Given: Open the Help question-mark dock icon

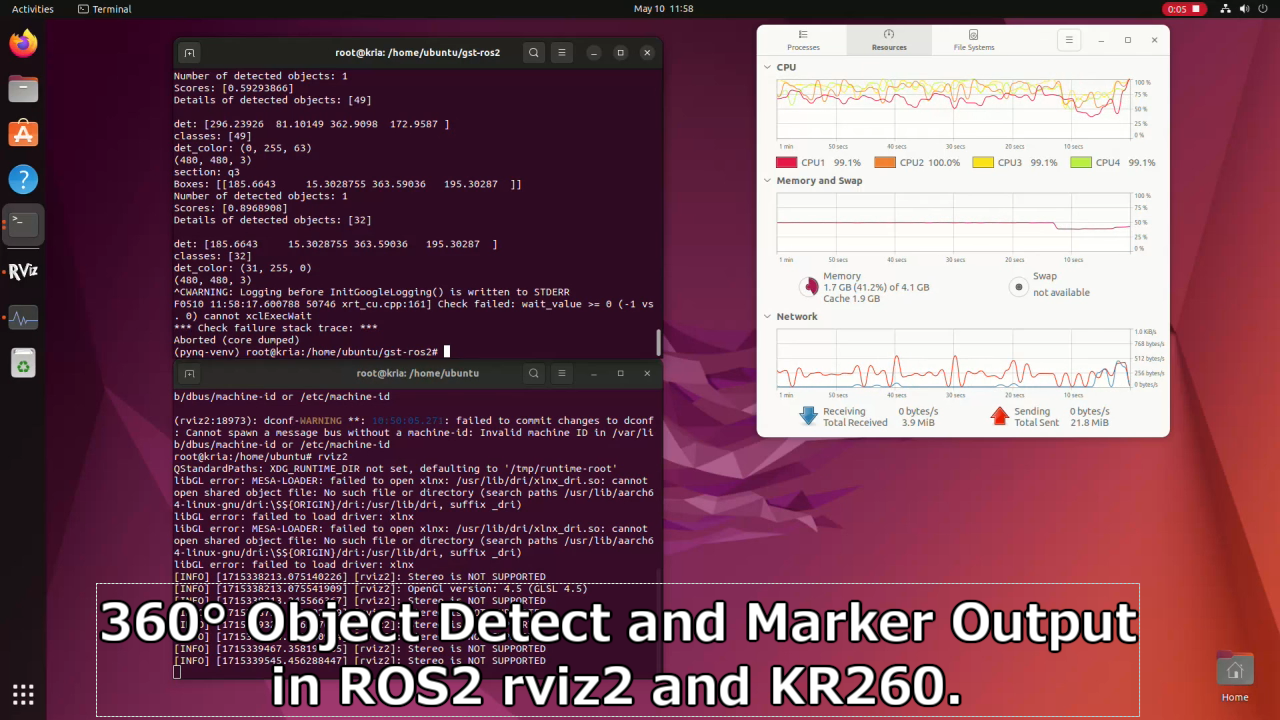Looking at the screenshot, I should (x=22, y=179).
